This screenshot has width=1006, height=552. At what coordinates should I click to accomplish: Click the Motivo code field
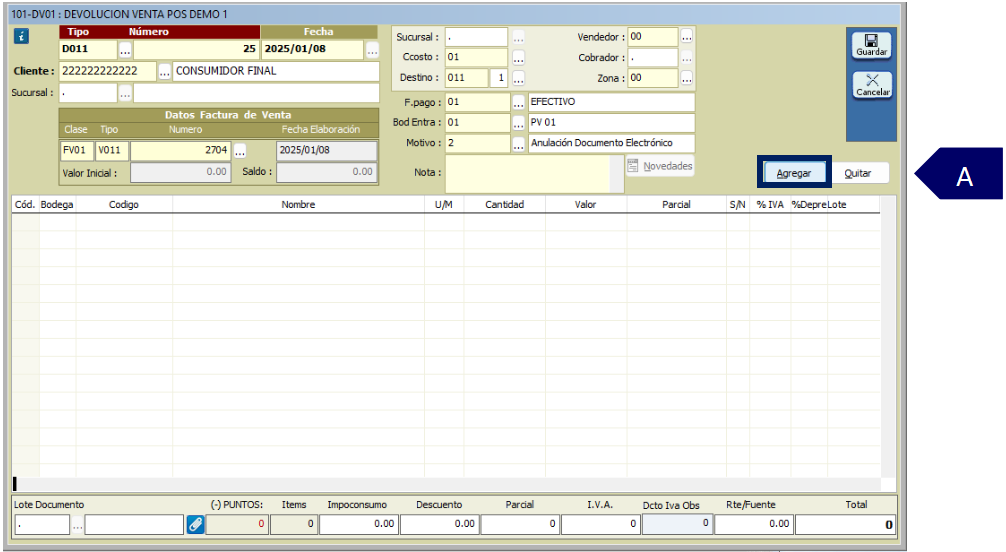pos(477,143)
